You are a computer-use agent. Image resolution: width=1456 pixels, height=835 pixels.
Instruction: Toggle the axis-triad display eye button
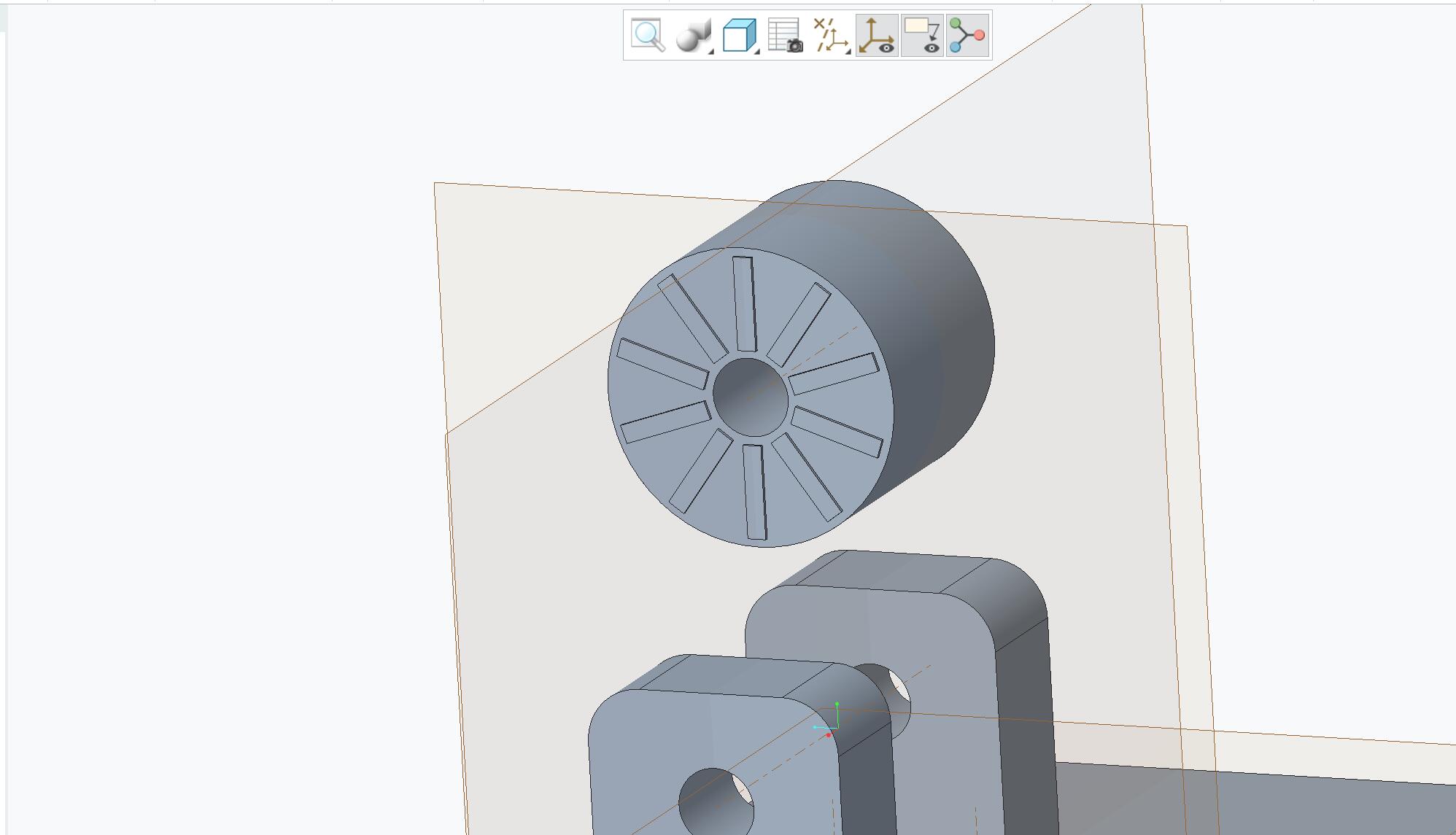[x=877, y=36]
